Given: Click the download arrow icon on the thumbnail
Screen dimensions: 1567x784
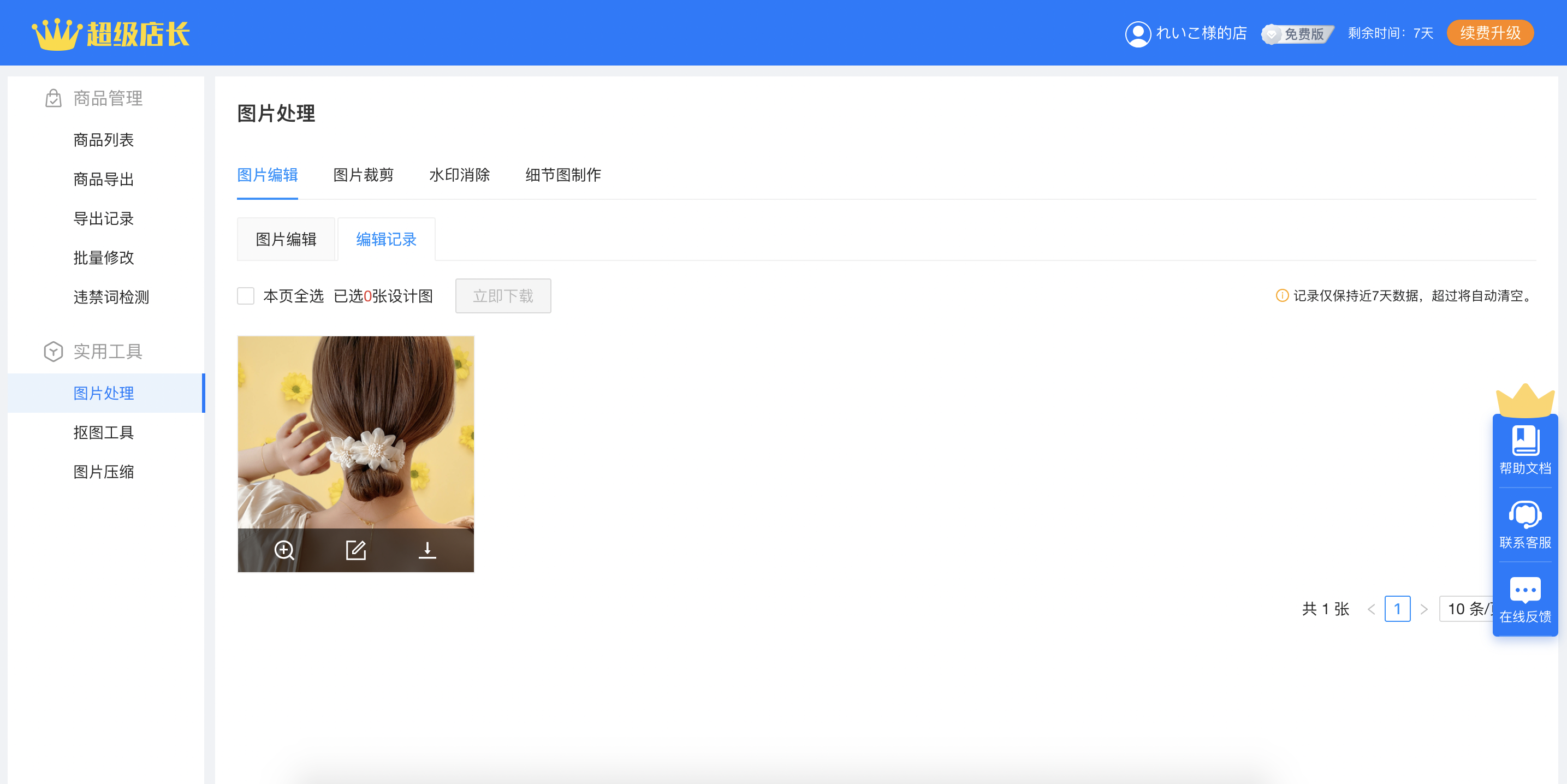Looking at the screenshot, I should [x=427, y=550].
